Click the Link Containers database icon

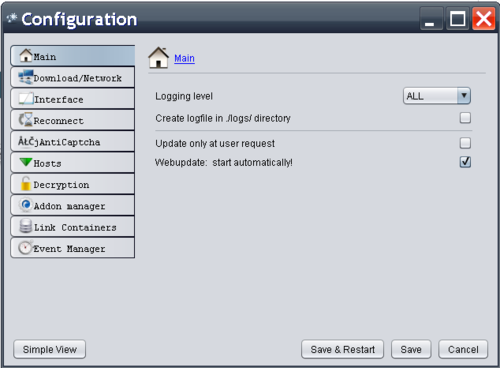coord(26,226)
